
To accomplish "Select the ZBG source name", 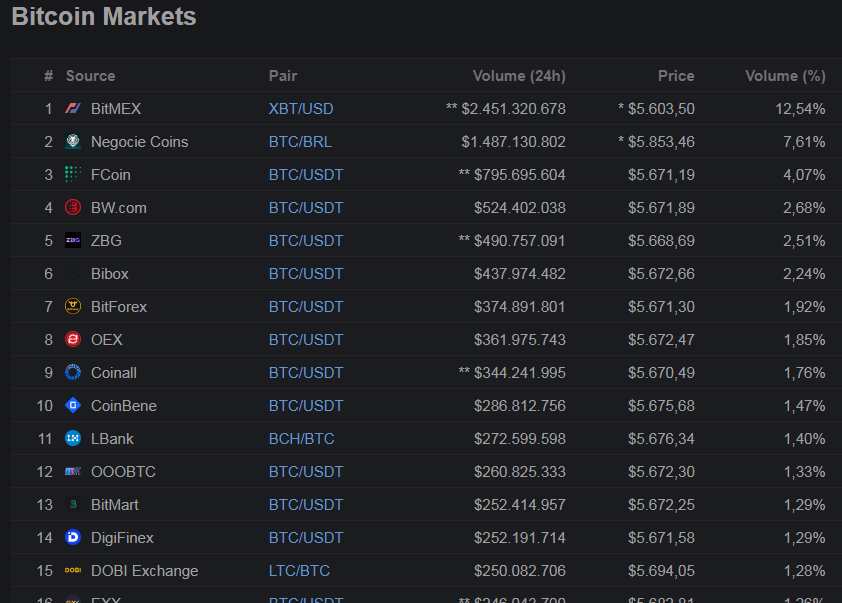I will click(x=106, y=241).
